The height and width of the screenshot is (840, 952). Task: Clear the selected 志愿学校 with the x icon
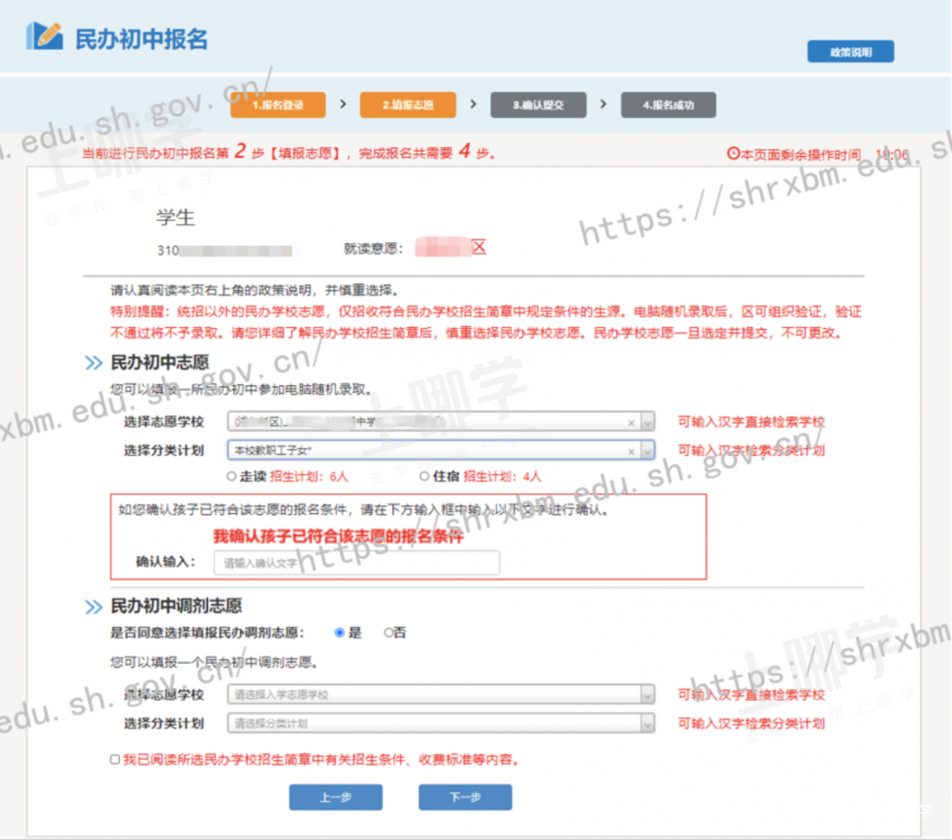click(631, 423)
